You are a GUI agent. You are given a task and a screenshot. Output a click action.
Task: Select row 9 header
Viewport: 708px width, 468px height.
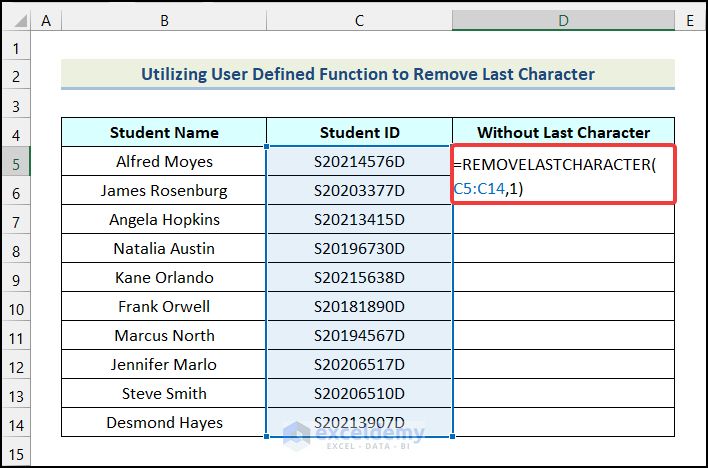(x=16, y=277)
